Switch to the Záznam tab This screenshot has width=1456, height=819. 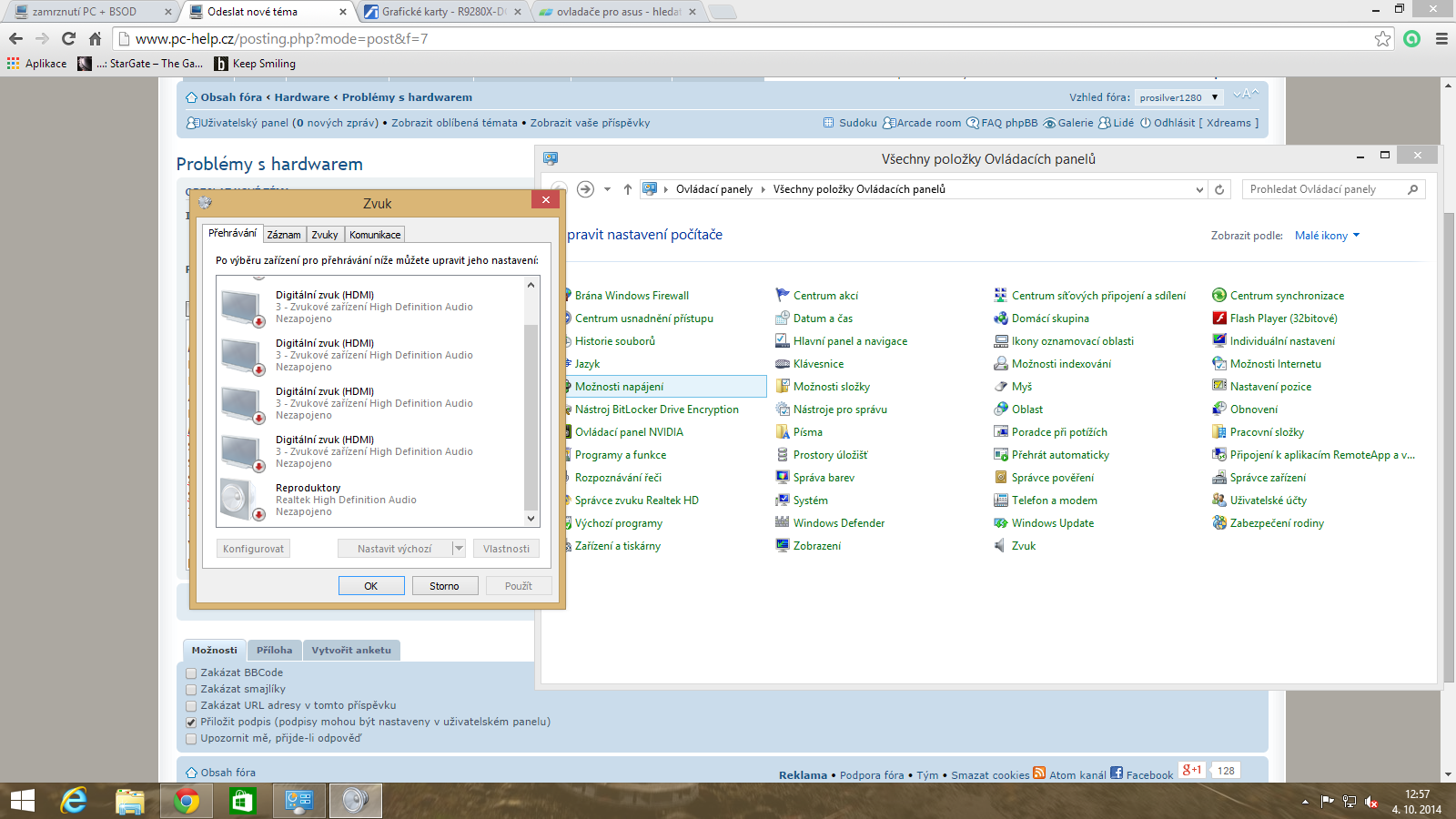pos(284,235)
